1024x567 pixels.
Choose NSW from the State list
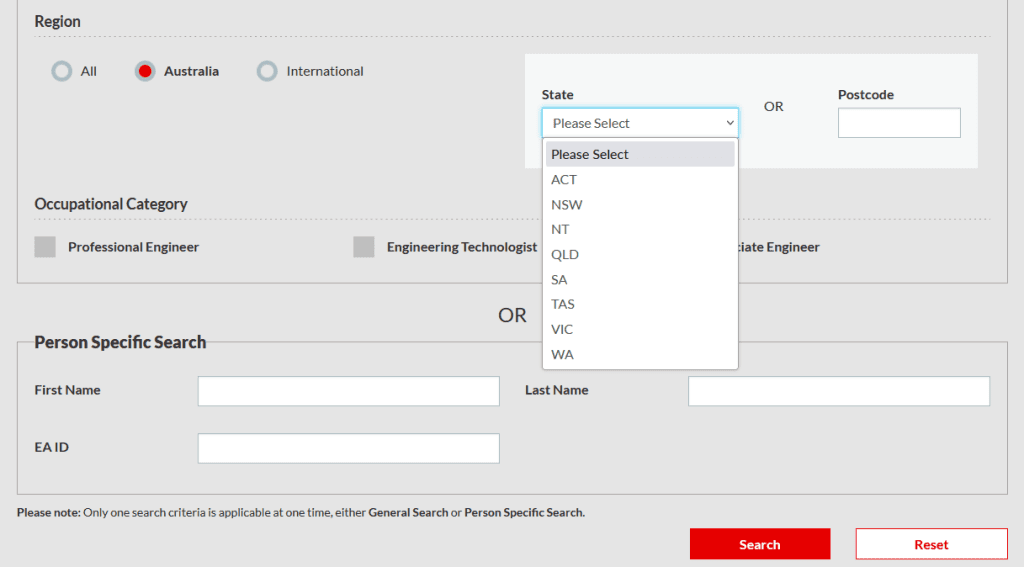tap(640, 204)
